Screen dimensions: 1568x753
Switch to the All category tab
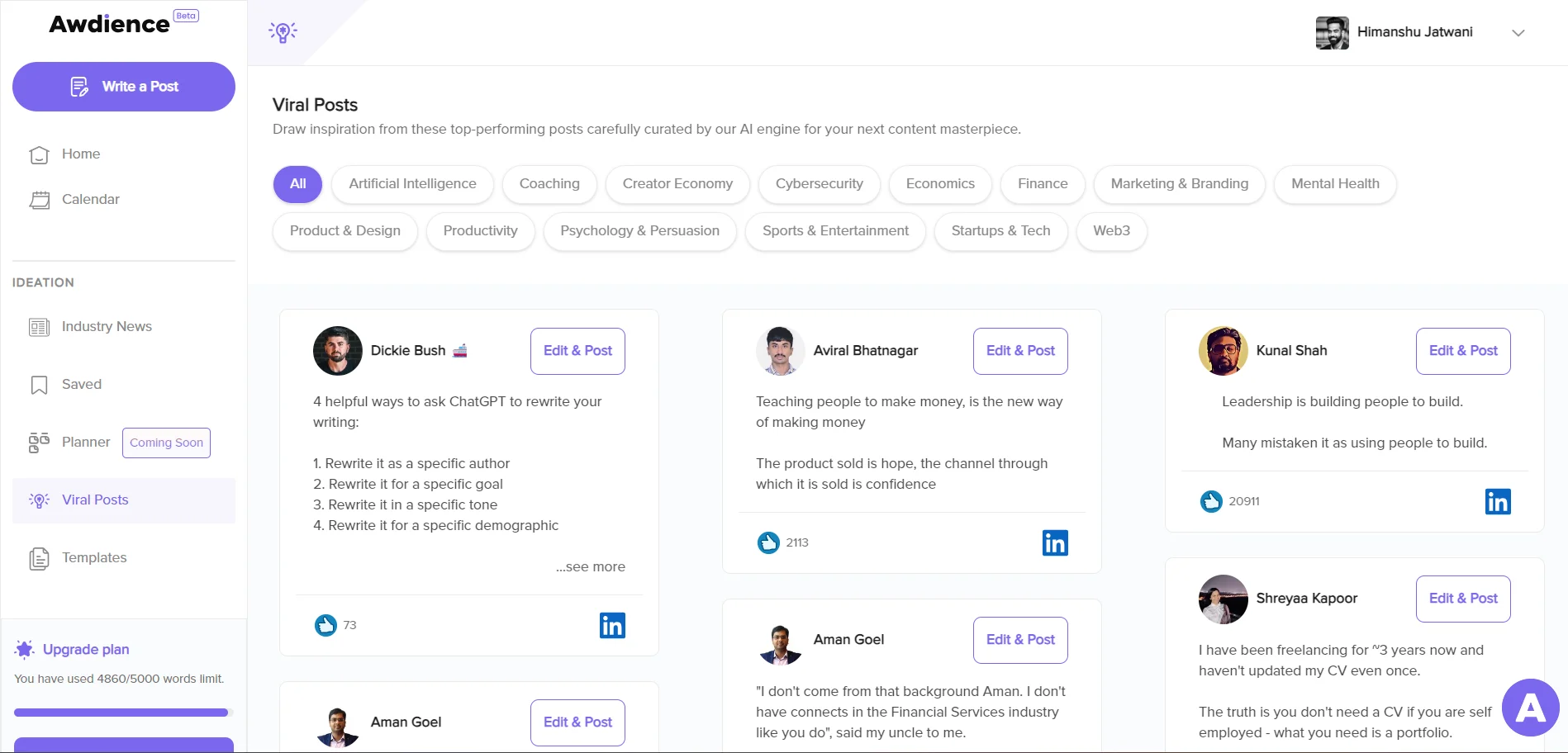297,184
